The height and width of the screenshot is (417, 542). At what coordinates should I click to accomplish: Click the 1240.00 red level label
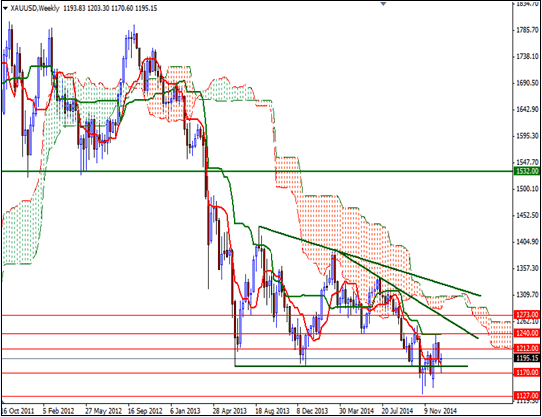click(527, 333)
